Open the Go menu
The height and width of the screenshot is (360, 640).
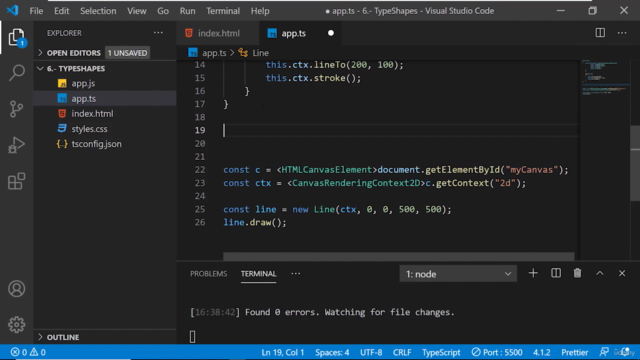[x=163, y=11]
